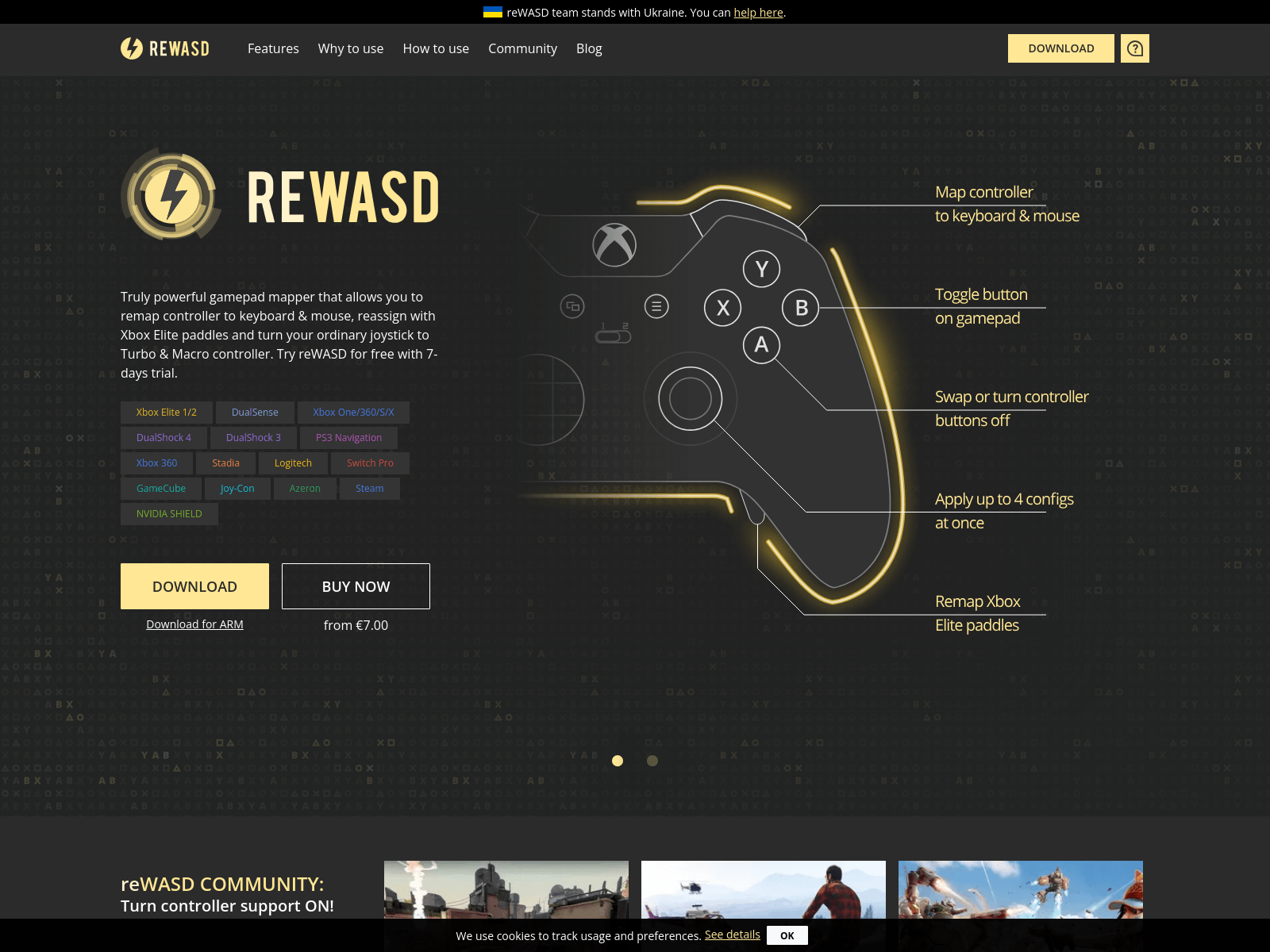The height and width of the screenshot is (952, 1270).
Task: Click the X button on the controller
Action: pyautogui.click(x=722, y=307)
